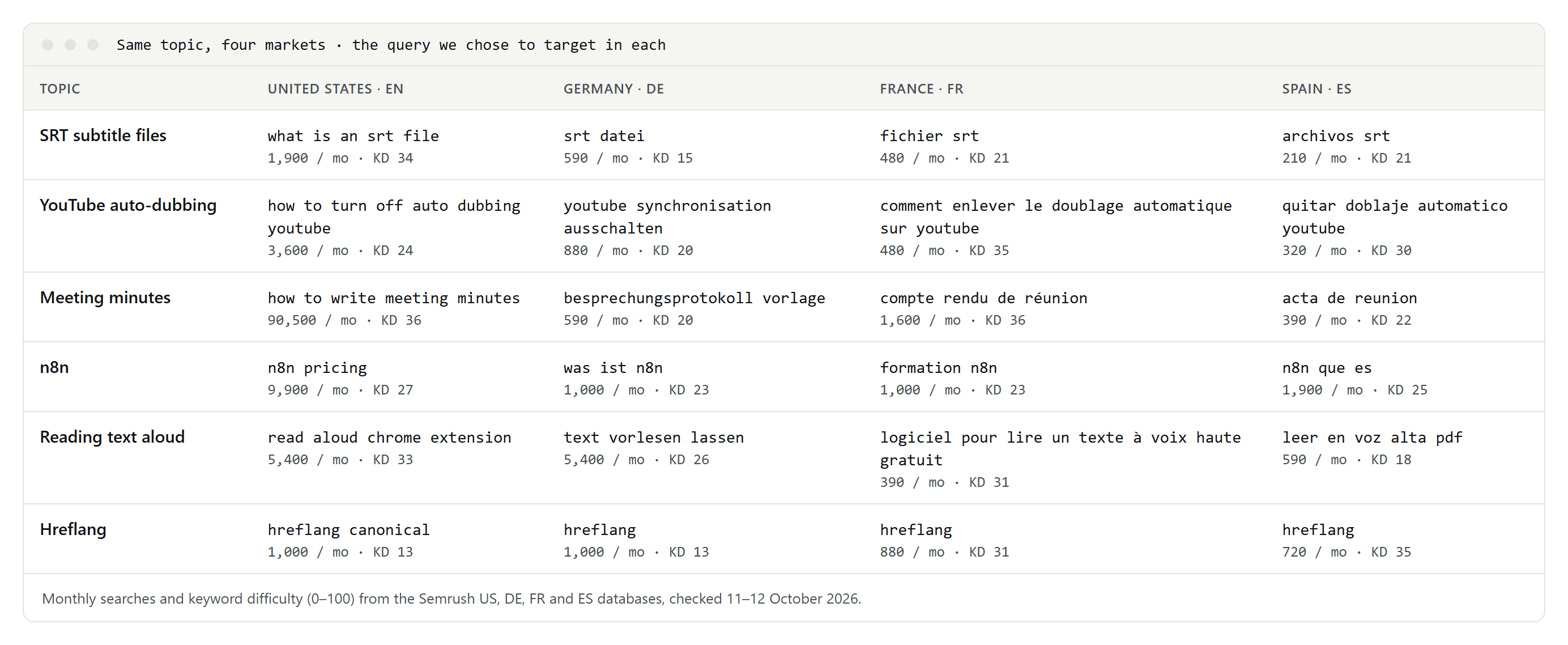This screenshot has height=645, width=1568.
Task: Click 'besprechungsprotokoll vorlage' query
Action: click(x=694, y=298)
